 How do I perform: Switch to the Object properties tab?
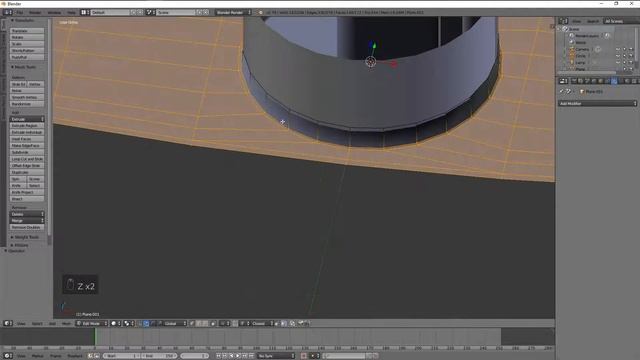coord(600,81)
